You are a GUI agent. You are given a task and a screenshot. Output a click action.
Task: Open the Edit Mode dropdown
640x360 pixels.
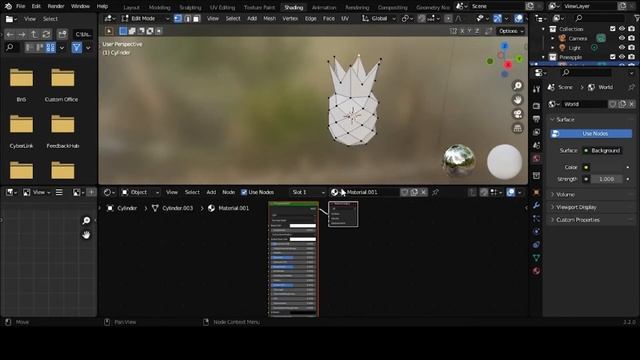(x=145, y=19)
